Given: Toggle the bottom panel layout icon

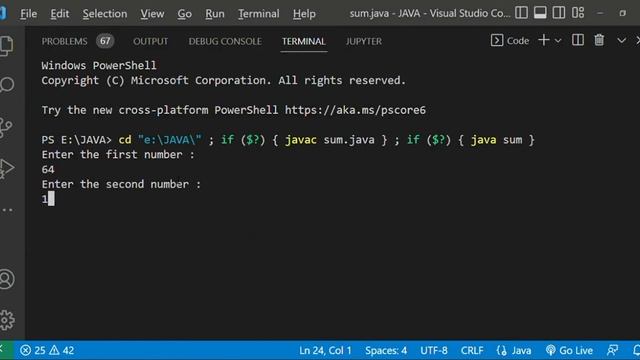Looking at the screenshot, I should pos(540,13).
